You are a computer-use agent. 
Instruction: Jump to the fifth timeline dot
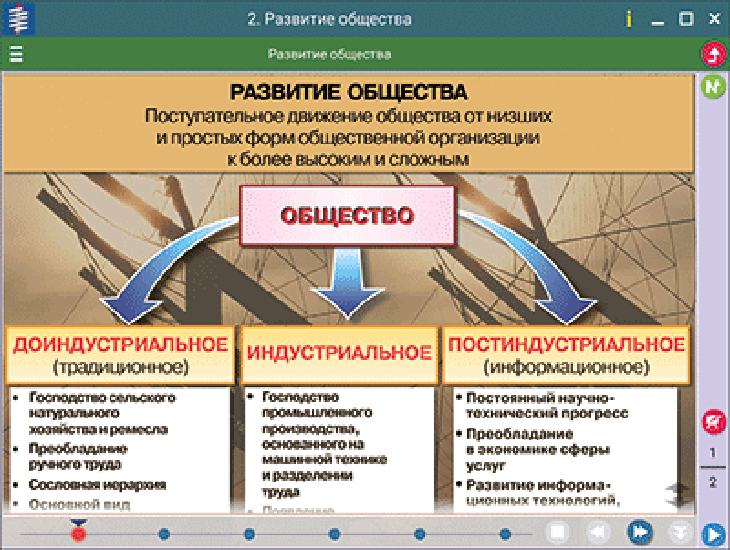coord(420,534)
